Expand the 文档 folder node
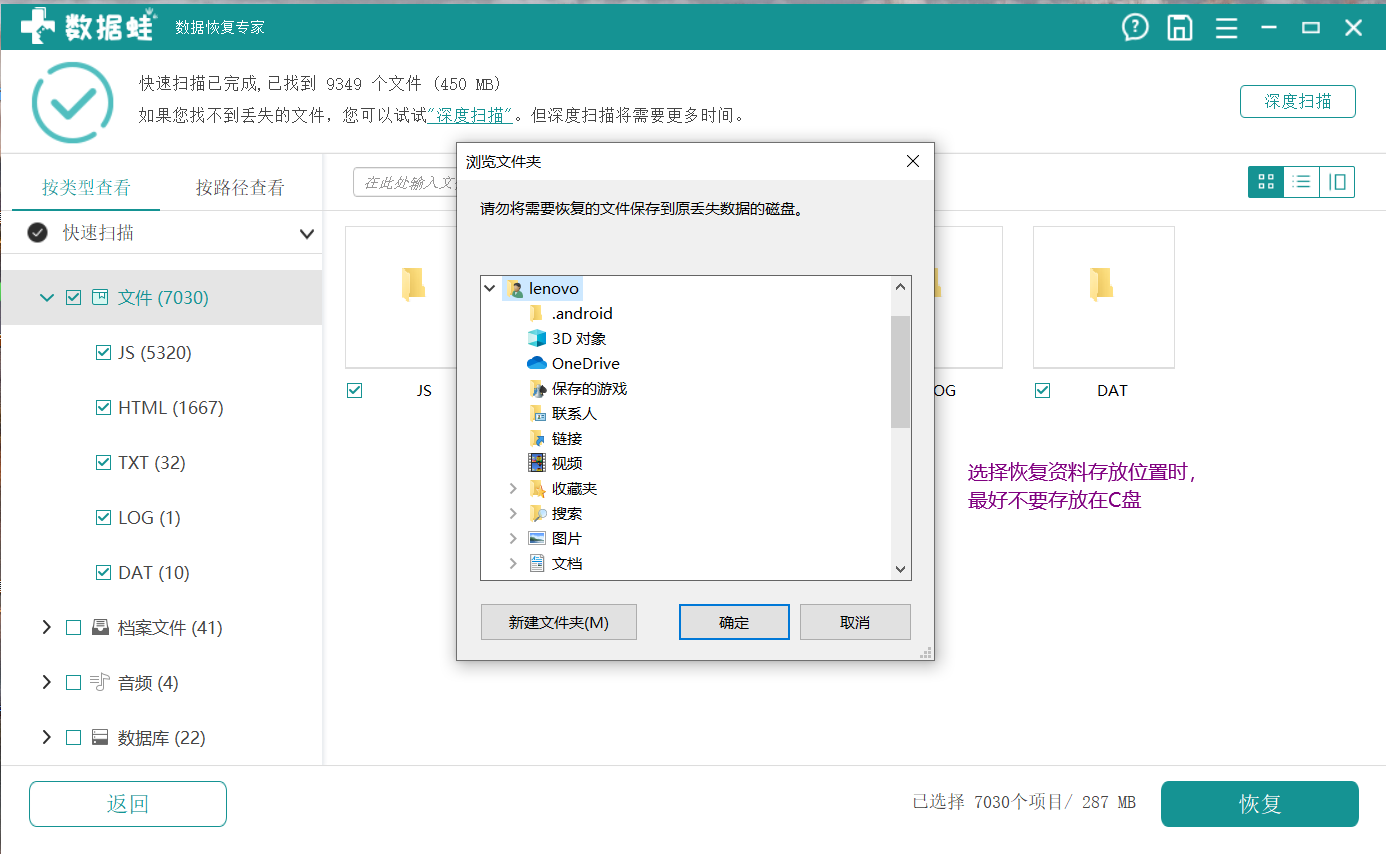Image resolution: width=1386 pixels, height=854 pixels. coord(513,563)
